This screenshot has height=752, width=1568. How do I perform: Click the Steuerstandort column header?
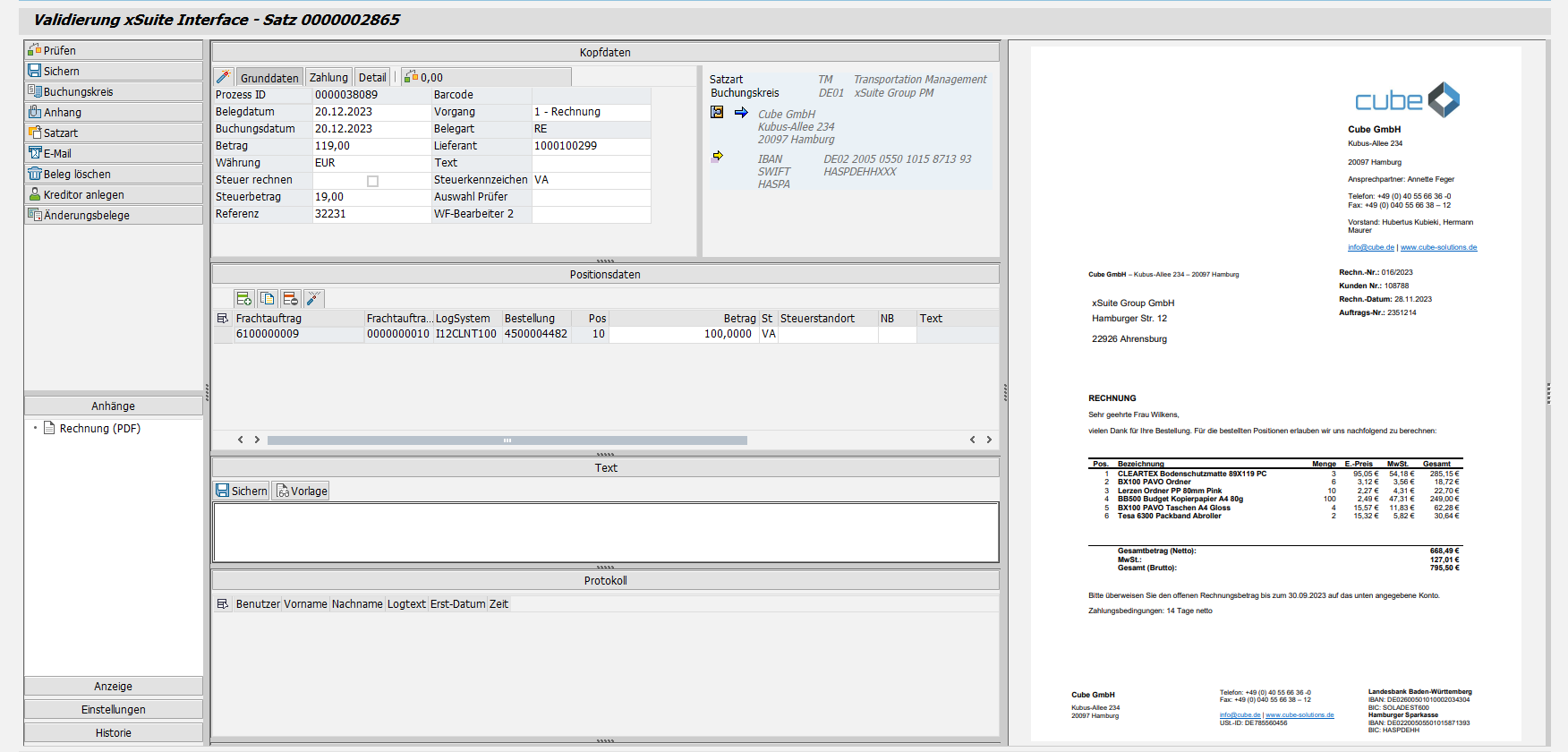tap(827, 319)
